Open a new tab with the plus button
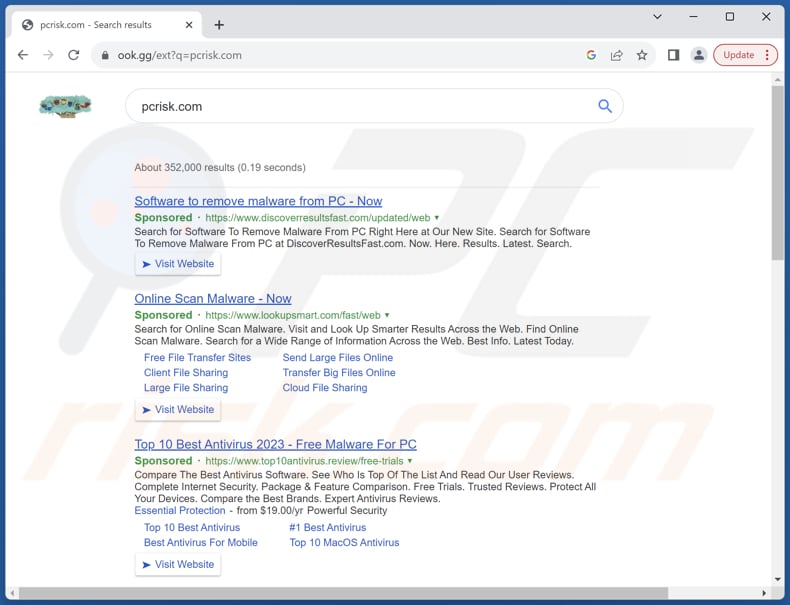 click(219, 25)
